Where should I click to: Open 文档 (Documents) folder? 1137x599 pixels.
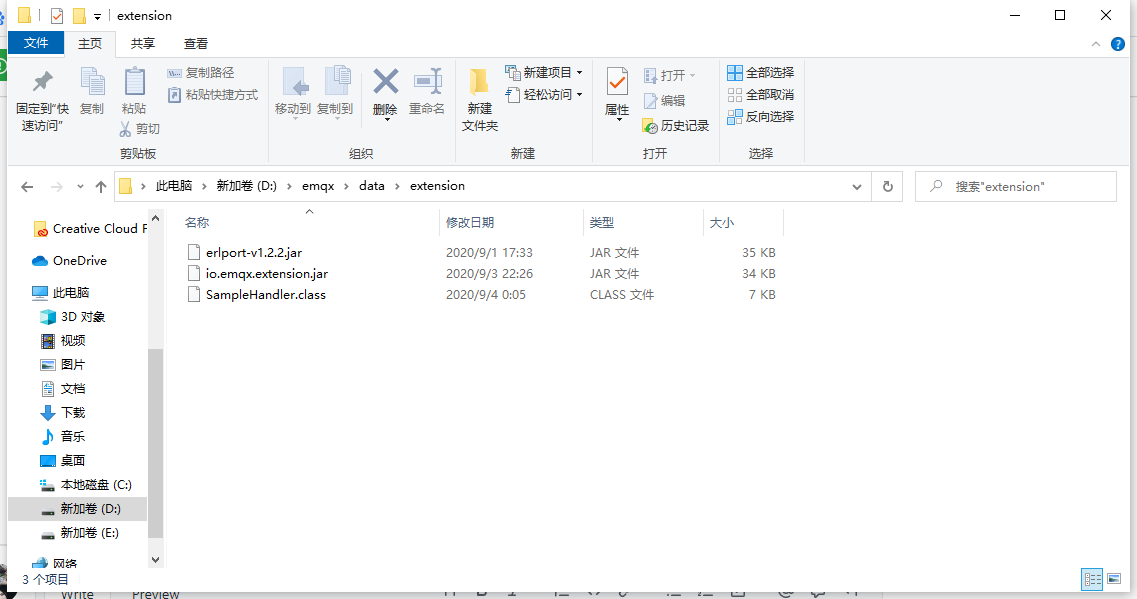63,389
